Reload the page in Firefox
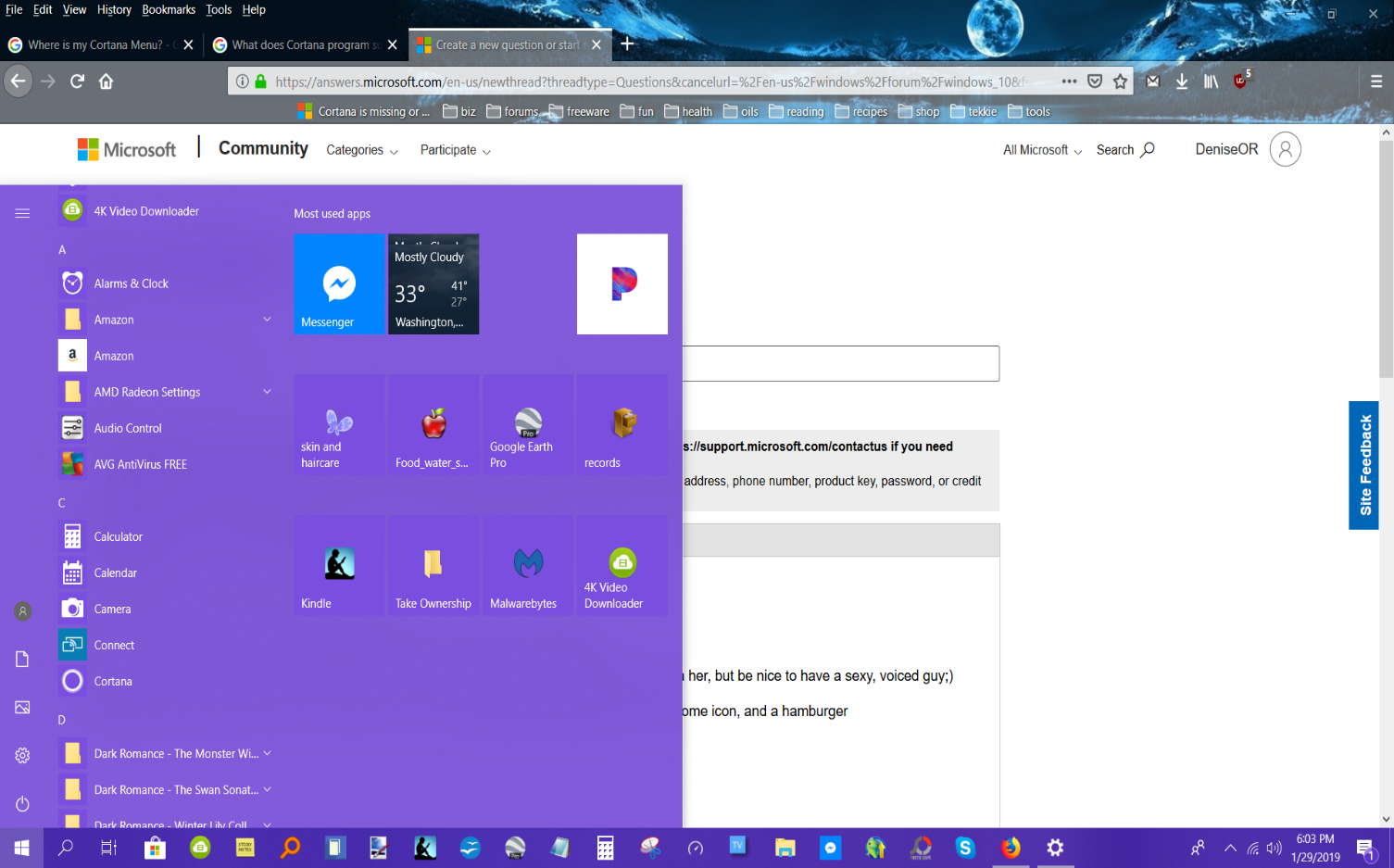The image size is (1394, 868). pos(77,82)
